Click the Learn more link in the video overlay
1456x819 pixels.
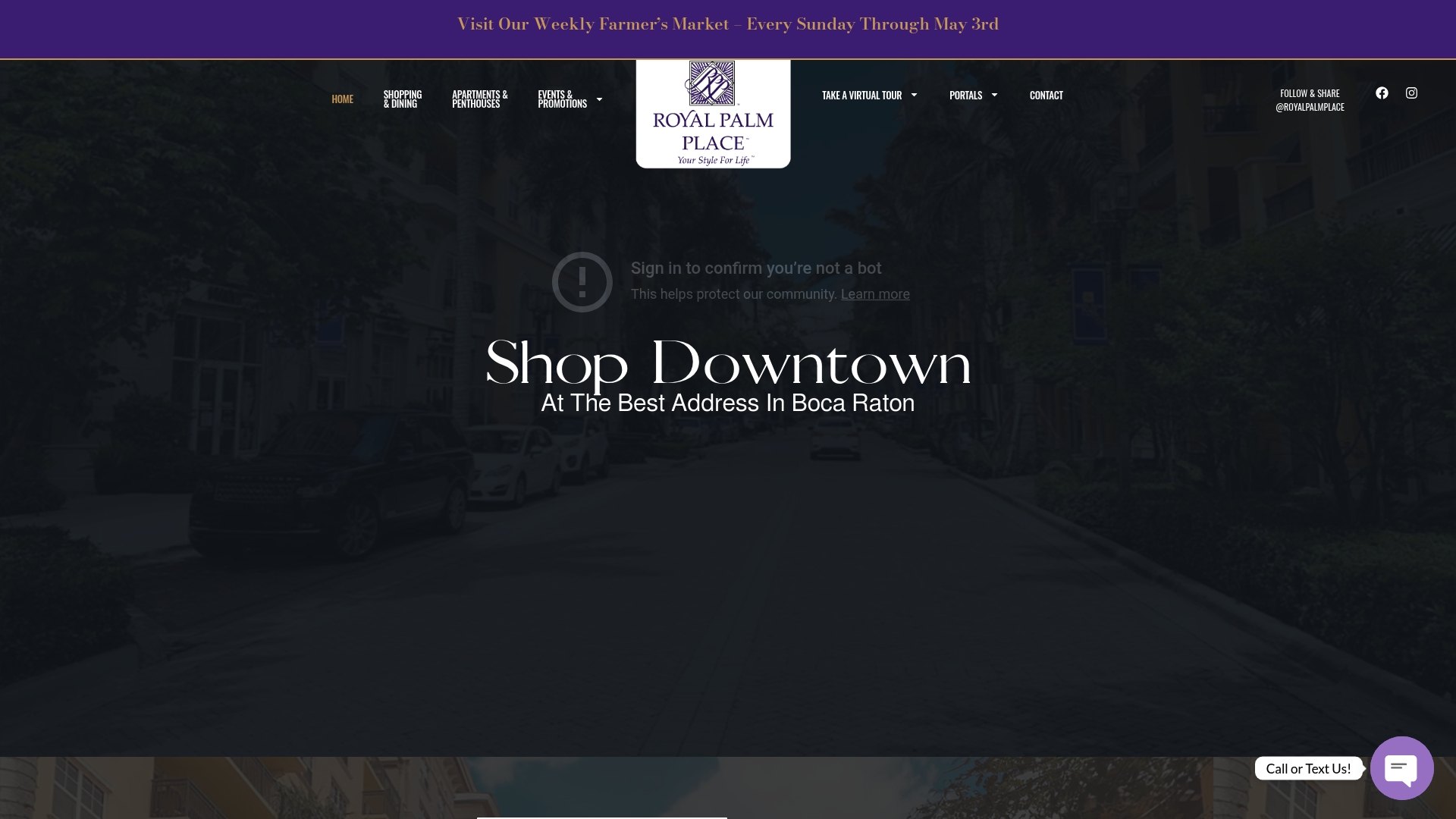(x=875, y=294)
